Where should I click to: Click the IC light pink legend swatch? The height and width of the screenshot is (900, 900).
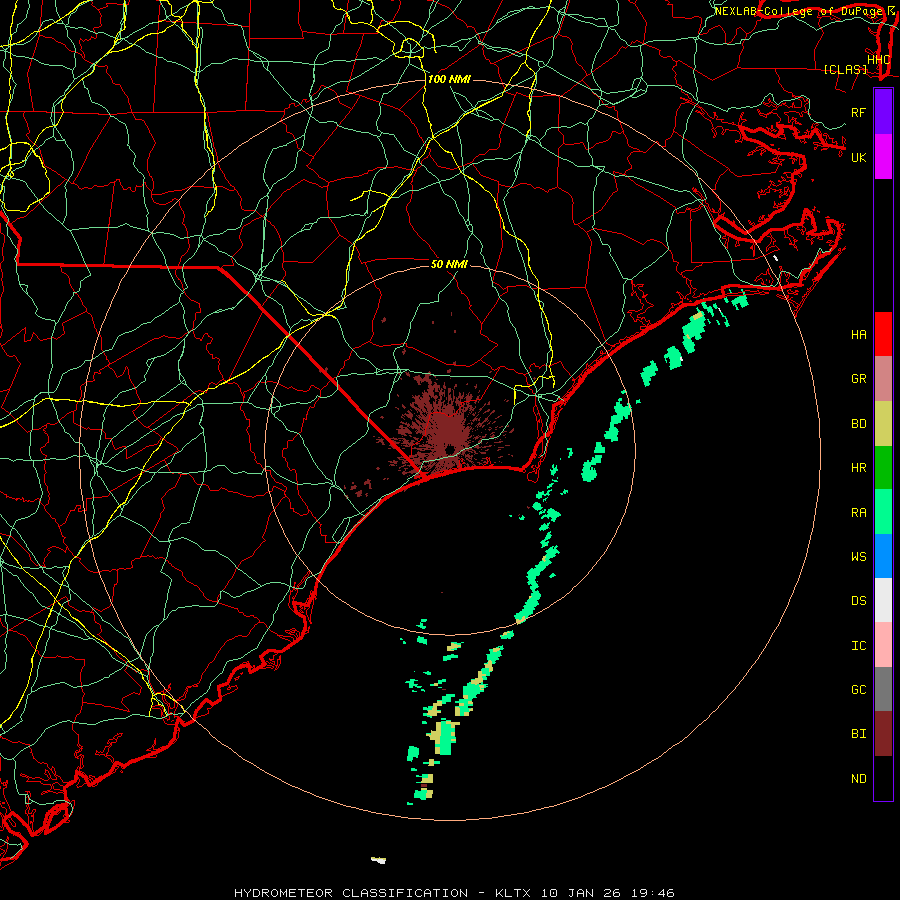click(883, 645)
